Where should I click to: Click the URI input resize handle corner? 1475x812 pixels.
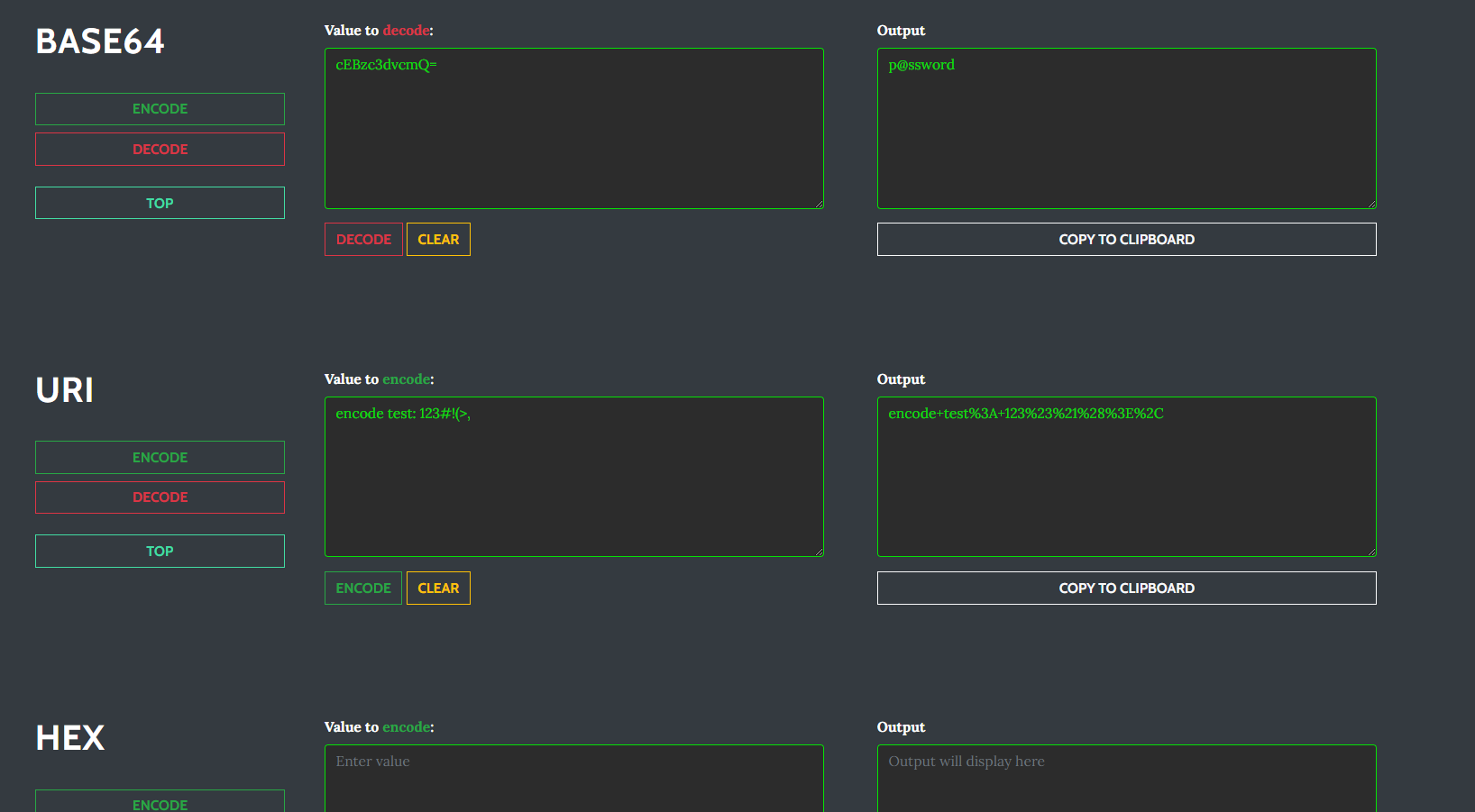pos(819,552)
